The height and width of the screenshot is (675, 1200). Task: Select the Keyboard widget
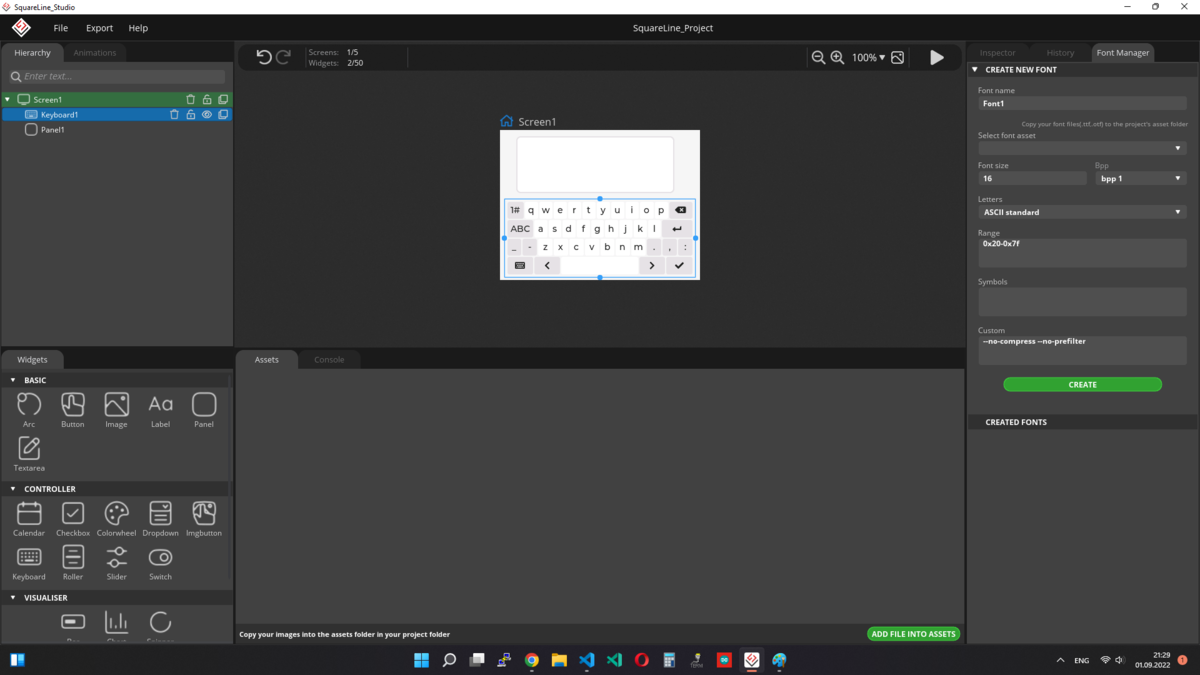pyautogui.click(x=29, y=563)
